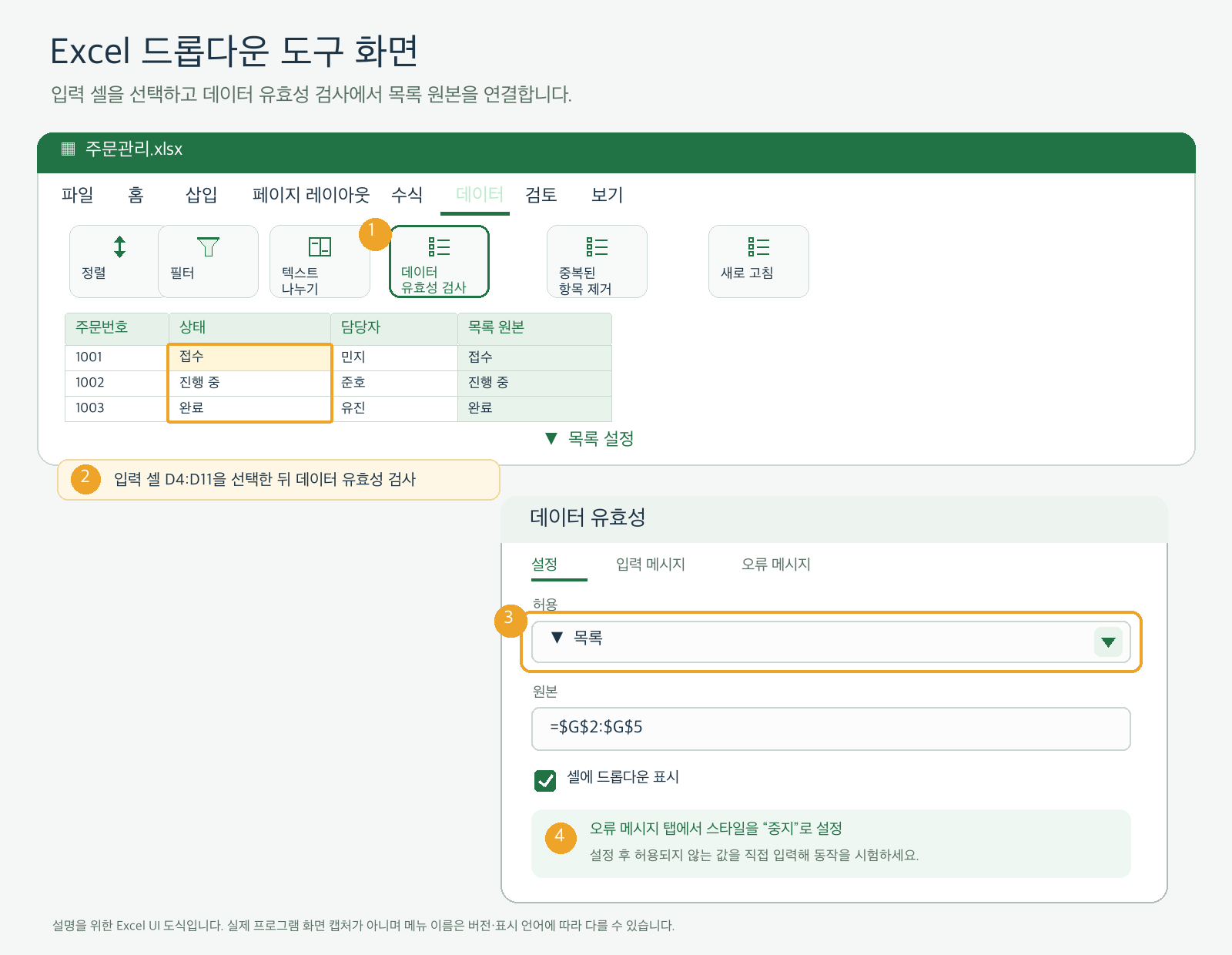The image size is (1232, 955).
Task: Click the 목록 원본 column header
Action: coord(535,328)
